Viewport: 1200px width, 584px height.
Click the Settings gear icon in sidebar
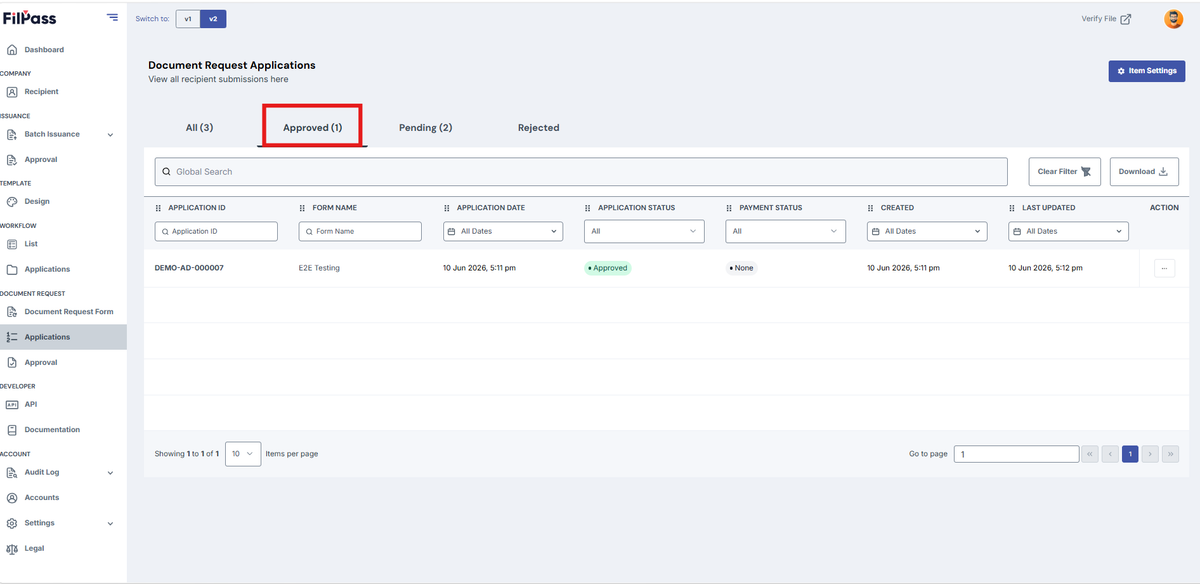12,523
